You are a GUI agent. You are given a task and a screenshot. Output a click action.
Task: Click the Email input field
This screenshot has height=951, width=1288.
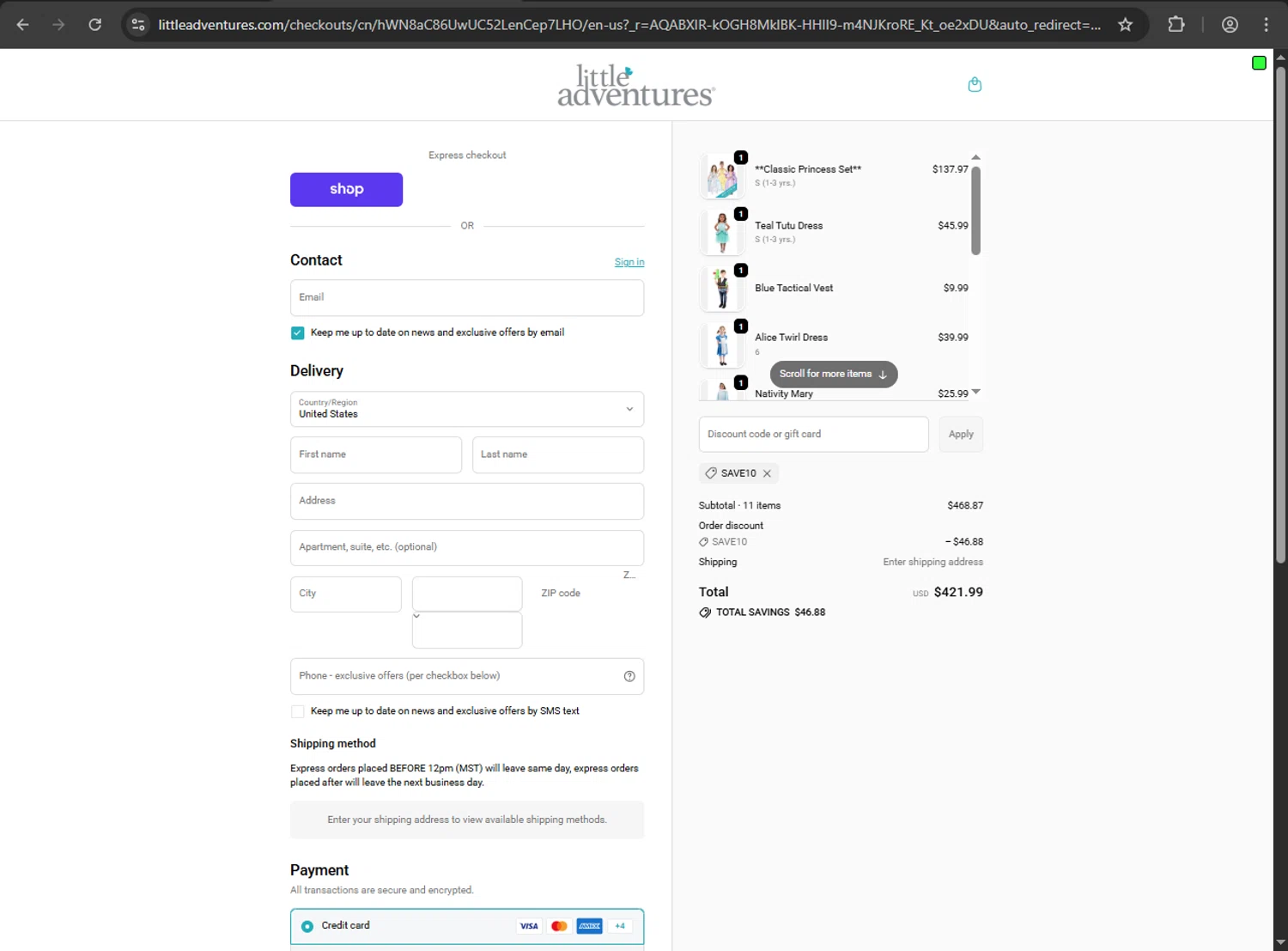click(x=467, y=297)
